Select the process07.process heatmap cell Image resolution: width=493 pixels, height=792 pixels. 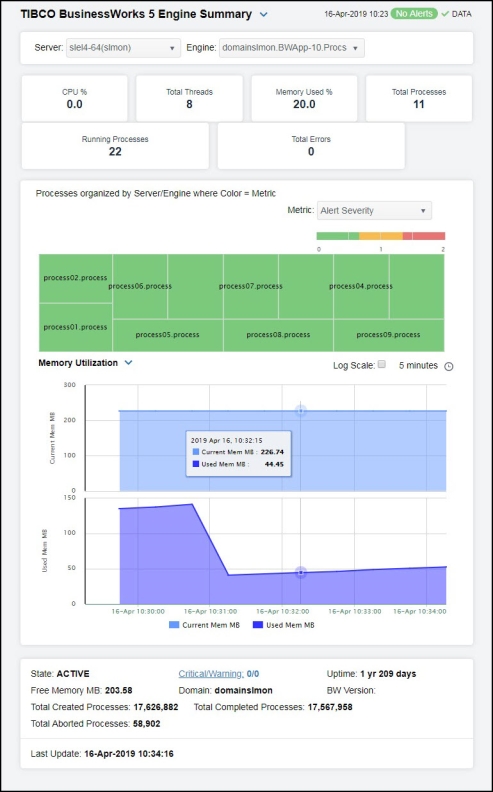tap(251, 286)
